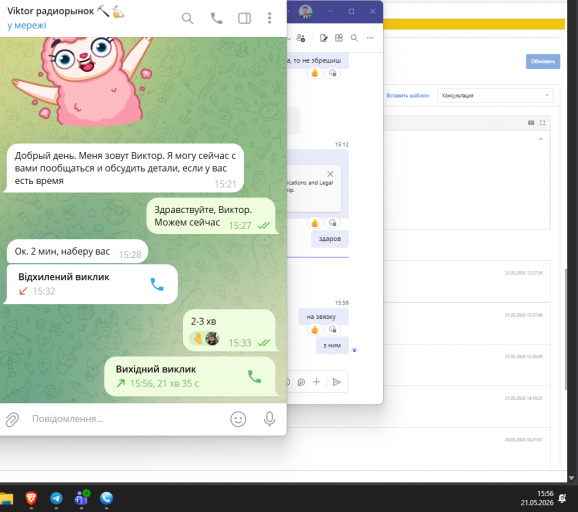Viewport: 578px width, 512px height.
Task: Add reaction under the 'то не збрешиш' message
Action: click(332, 73)
